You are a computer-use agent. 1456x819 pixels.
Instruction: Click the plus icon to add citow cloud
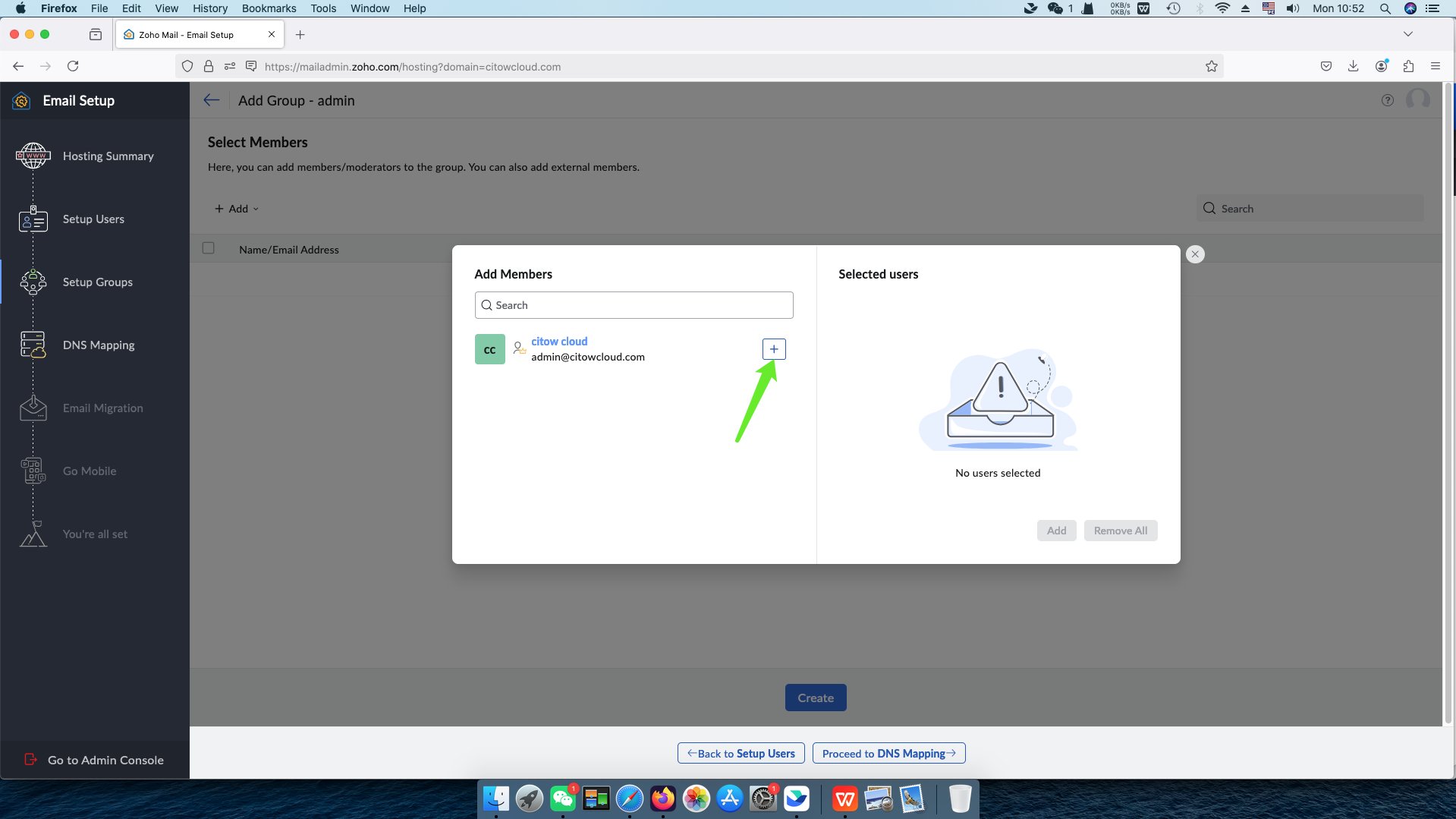[x=773, y=349]
